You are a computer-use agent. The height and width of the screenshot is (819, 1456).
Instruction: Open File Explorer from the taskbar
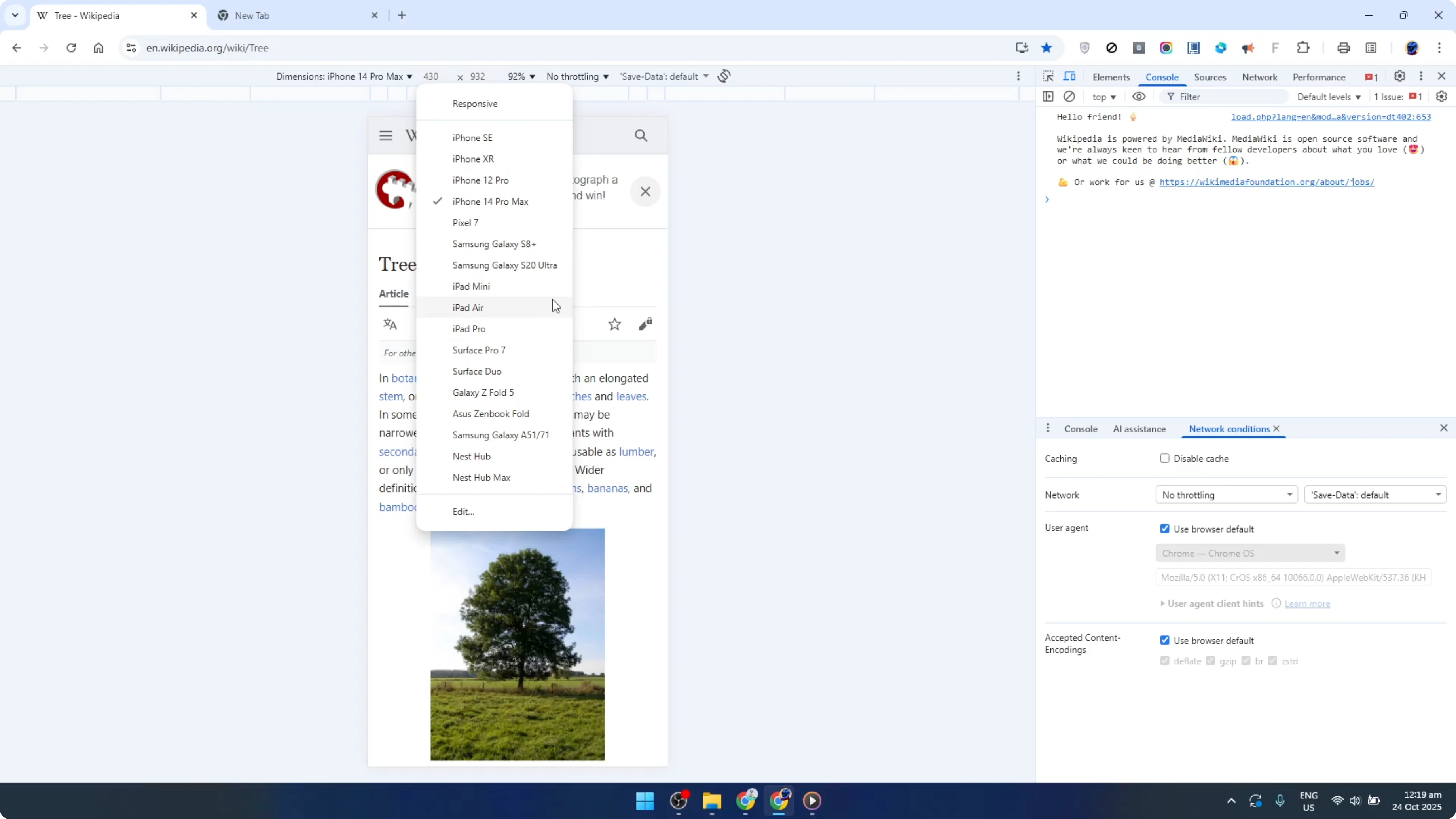click(712, 800)
